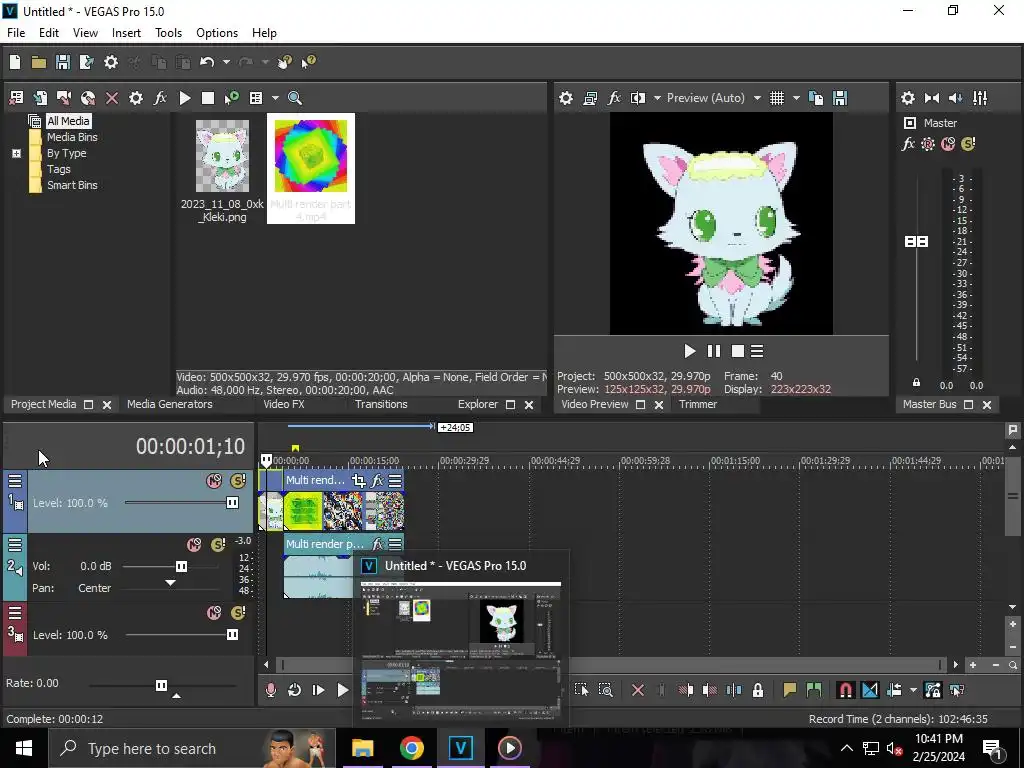
Task: Open Mixing Console icon in Master Bus
Action: click(980, 98)
